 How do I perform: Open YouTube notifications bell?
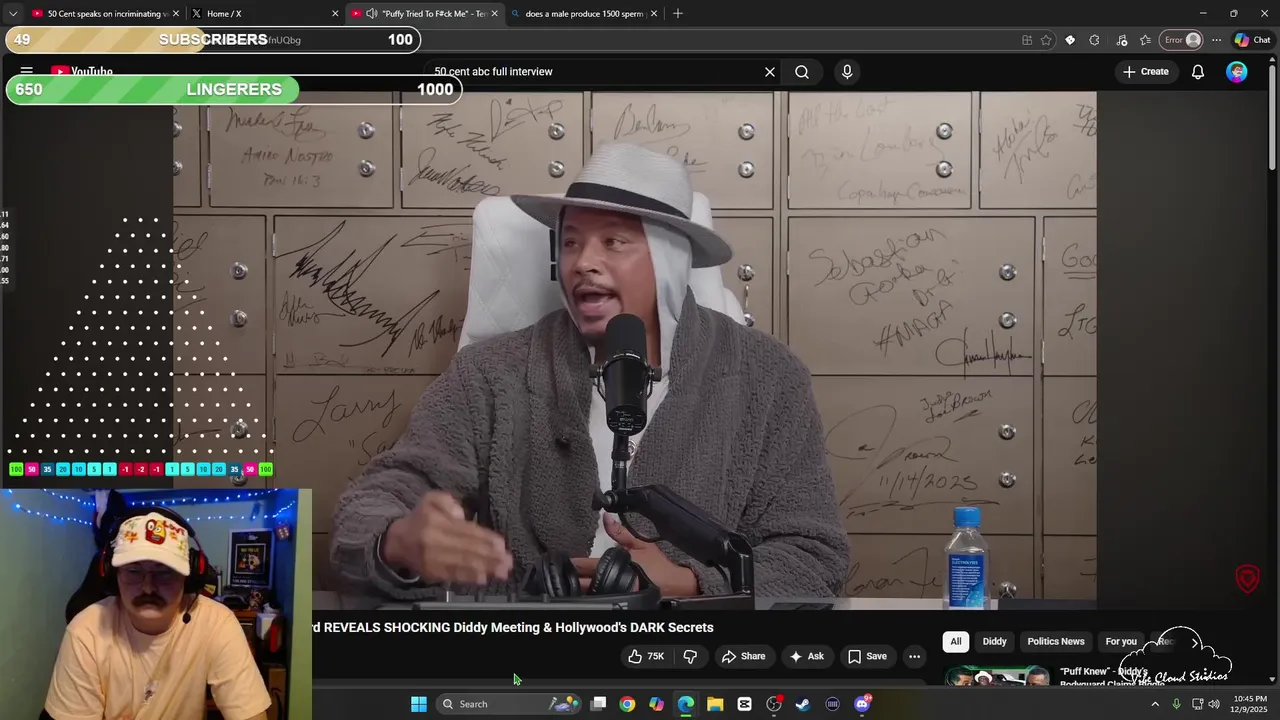(1197, 72)
